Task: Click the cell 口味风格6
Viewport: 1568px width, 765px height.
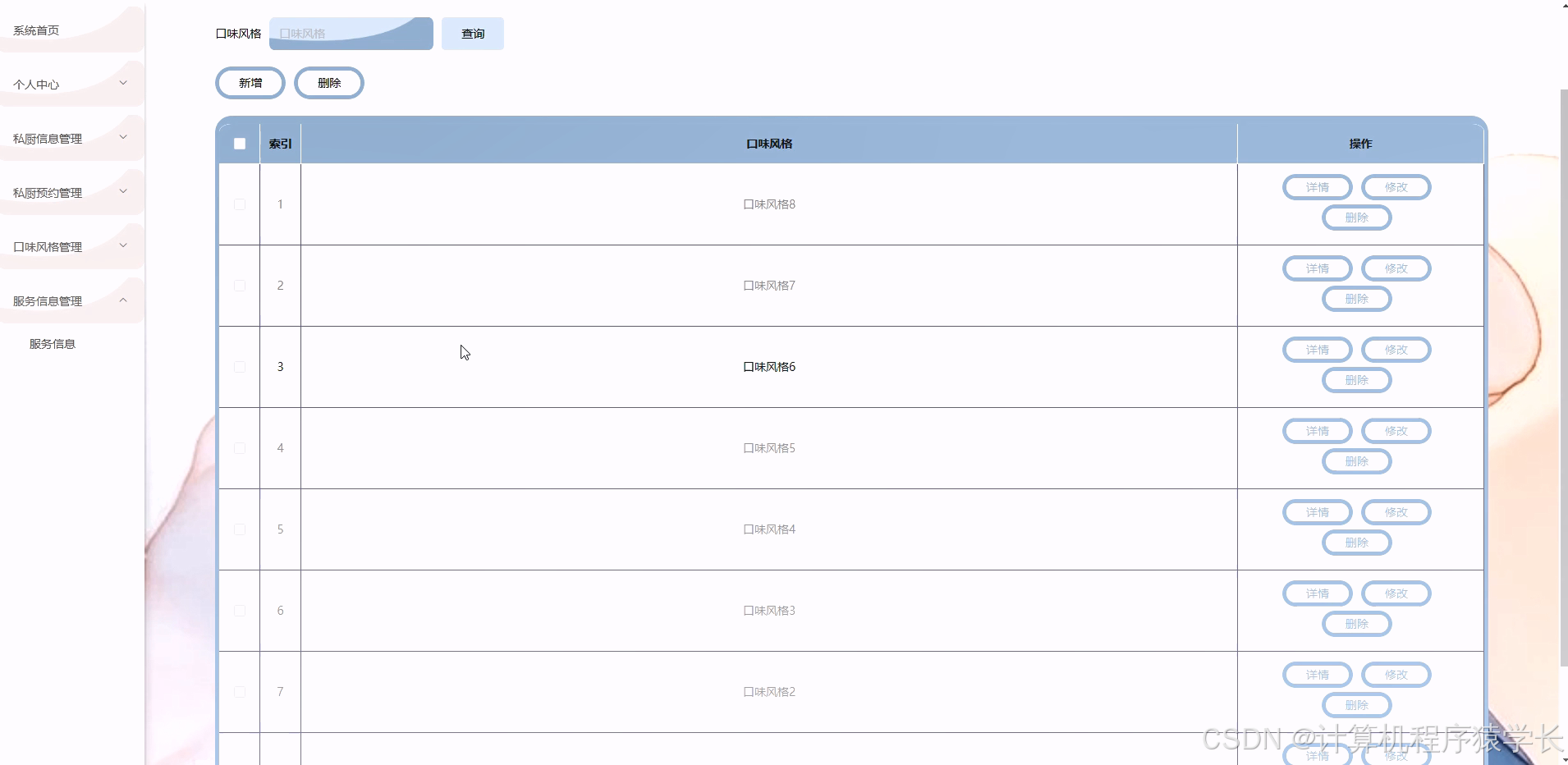Action: click(x=769, y=367)
